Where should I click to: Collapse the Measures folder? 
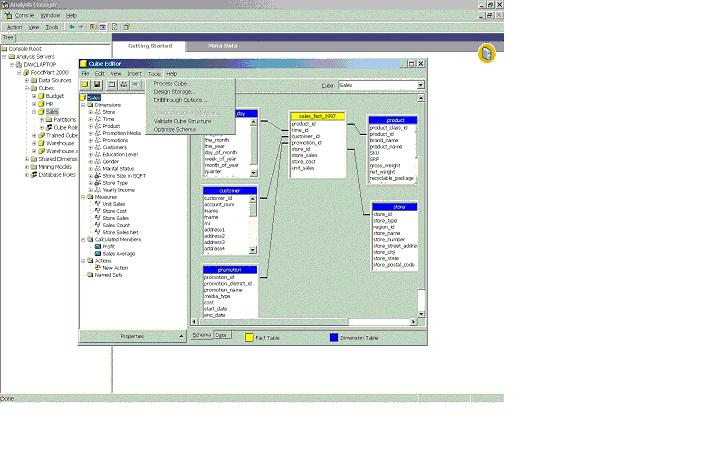[x=84, y=197]
